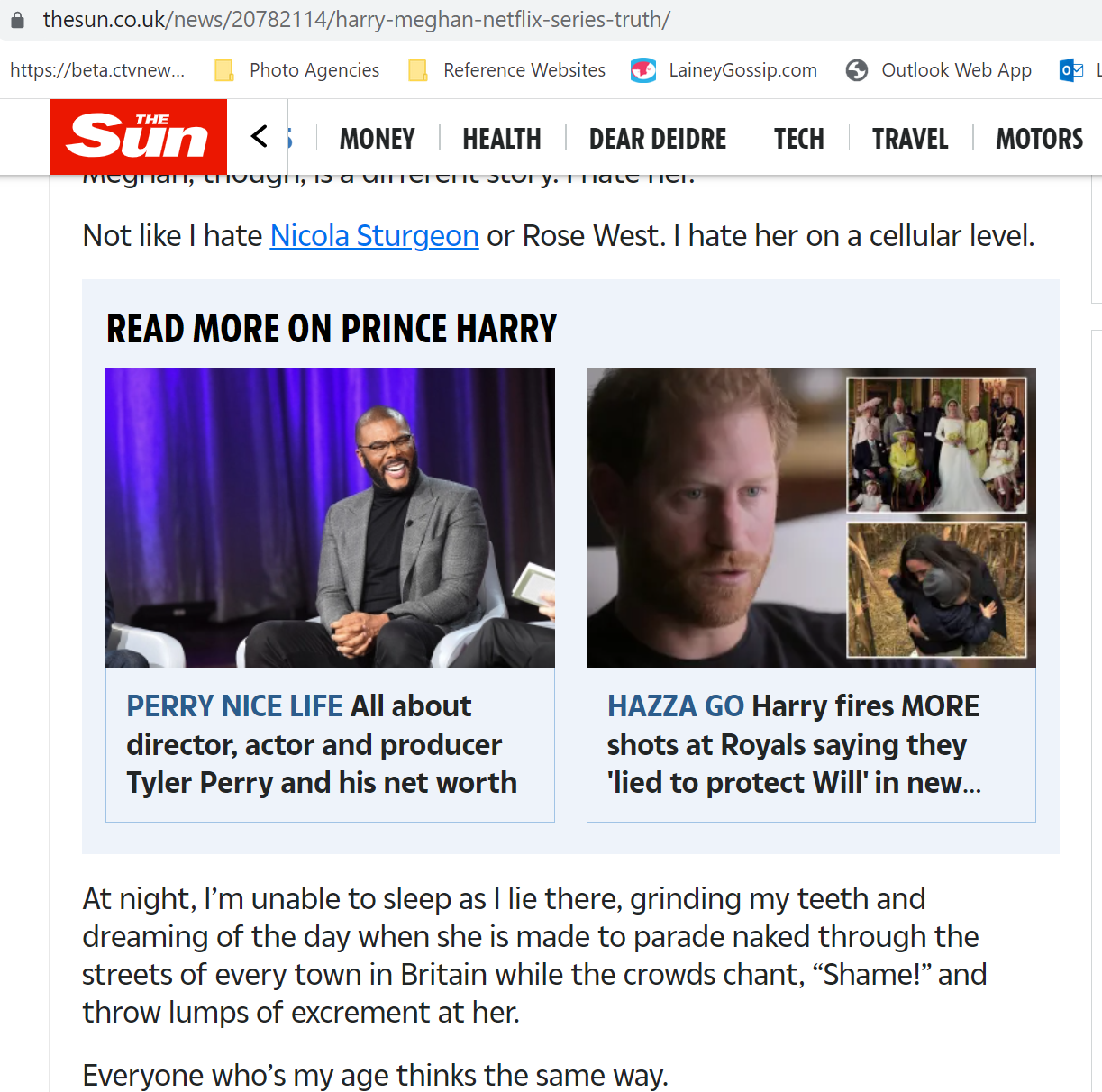
Task: Open the DEAR DEIDRE section
Action: [x=658, y=139]
